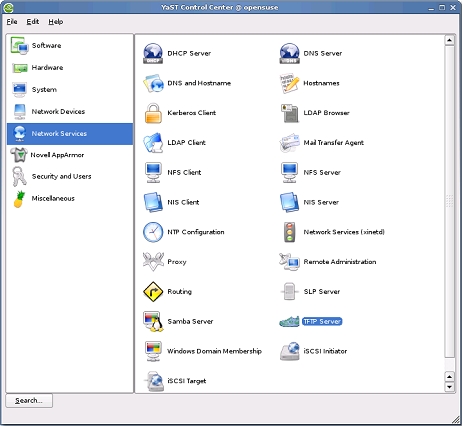Image resolution: width=462 pixels, height=426 pixels.
Task: Open the iSCSI Target icon
Action: tap(153, 381)
